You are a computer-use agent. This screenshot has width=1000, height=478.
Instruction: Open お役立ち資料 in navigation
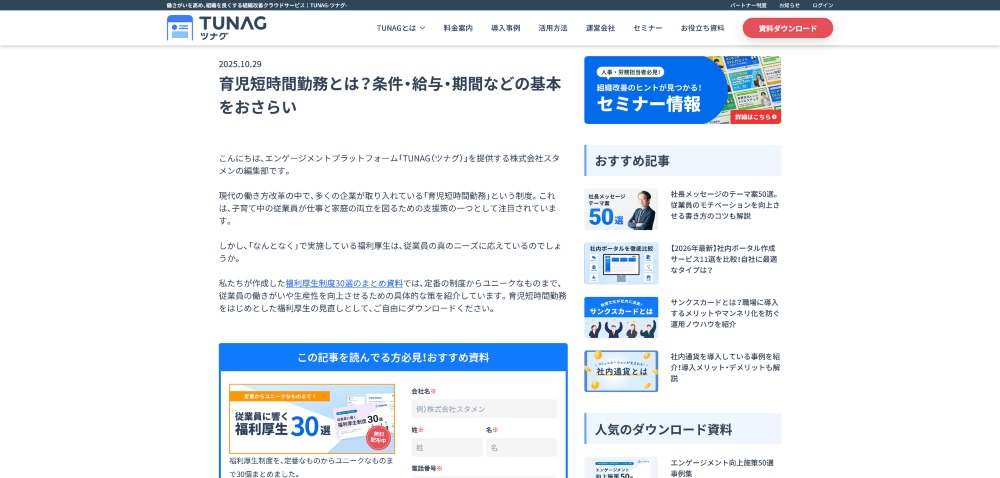702,28
